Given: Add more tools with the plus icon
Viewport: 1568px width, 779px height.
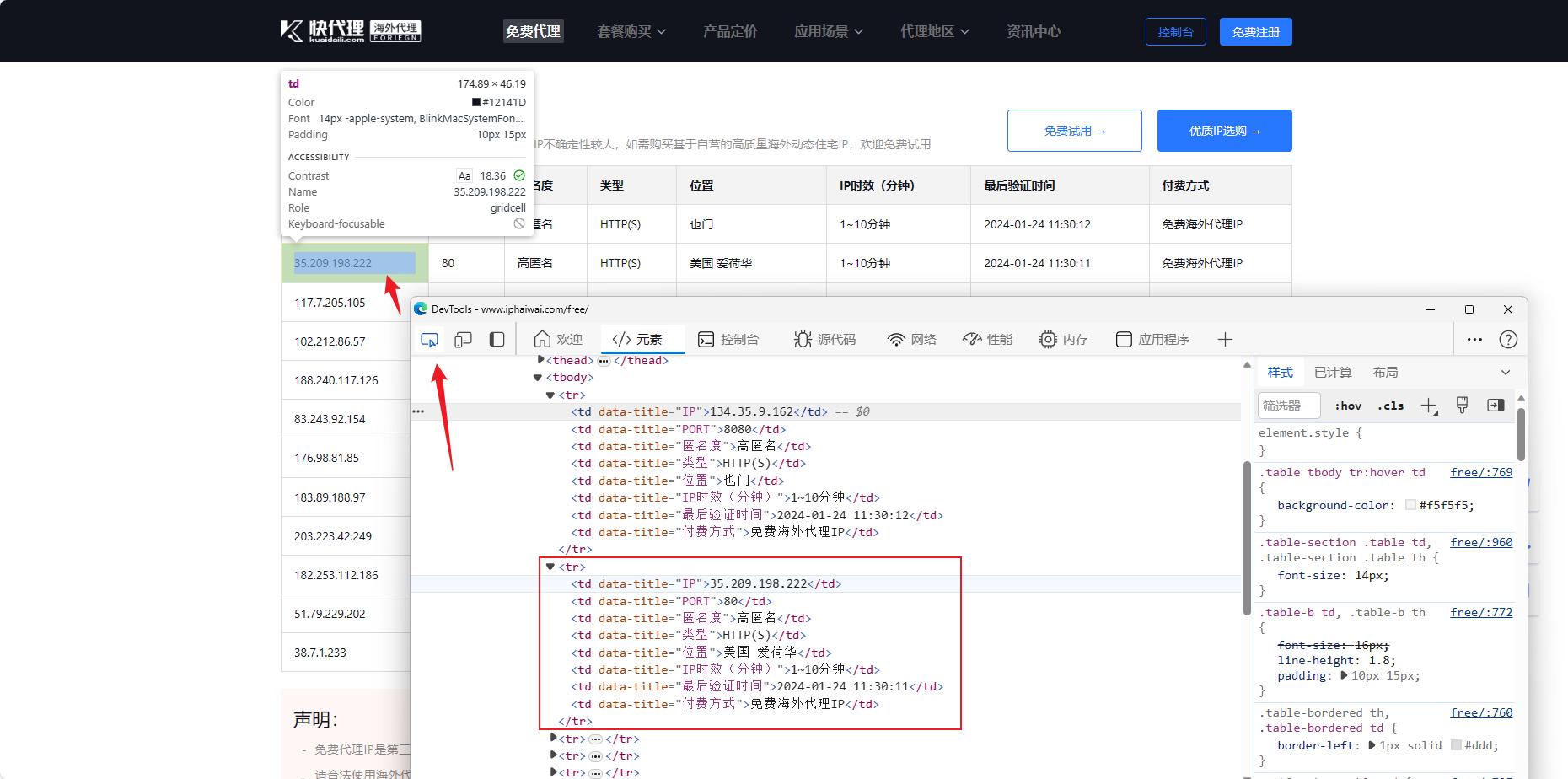Looking at the screenshot, I should (x=1225, y=339).
